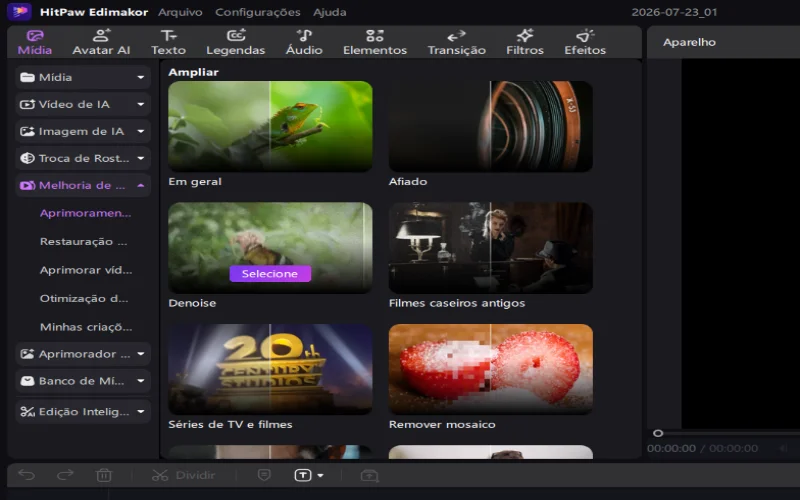Select the Texto tool icon
800x500 pixels.
coord(168,35)
